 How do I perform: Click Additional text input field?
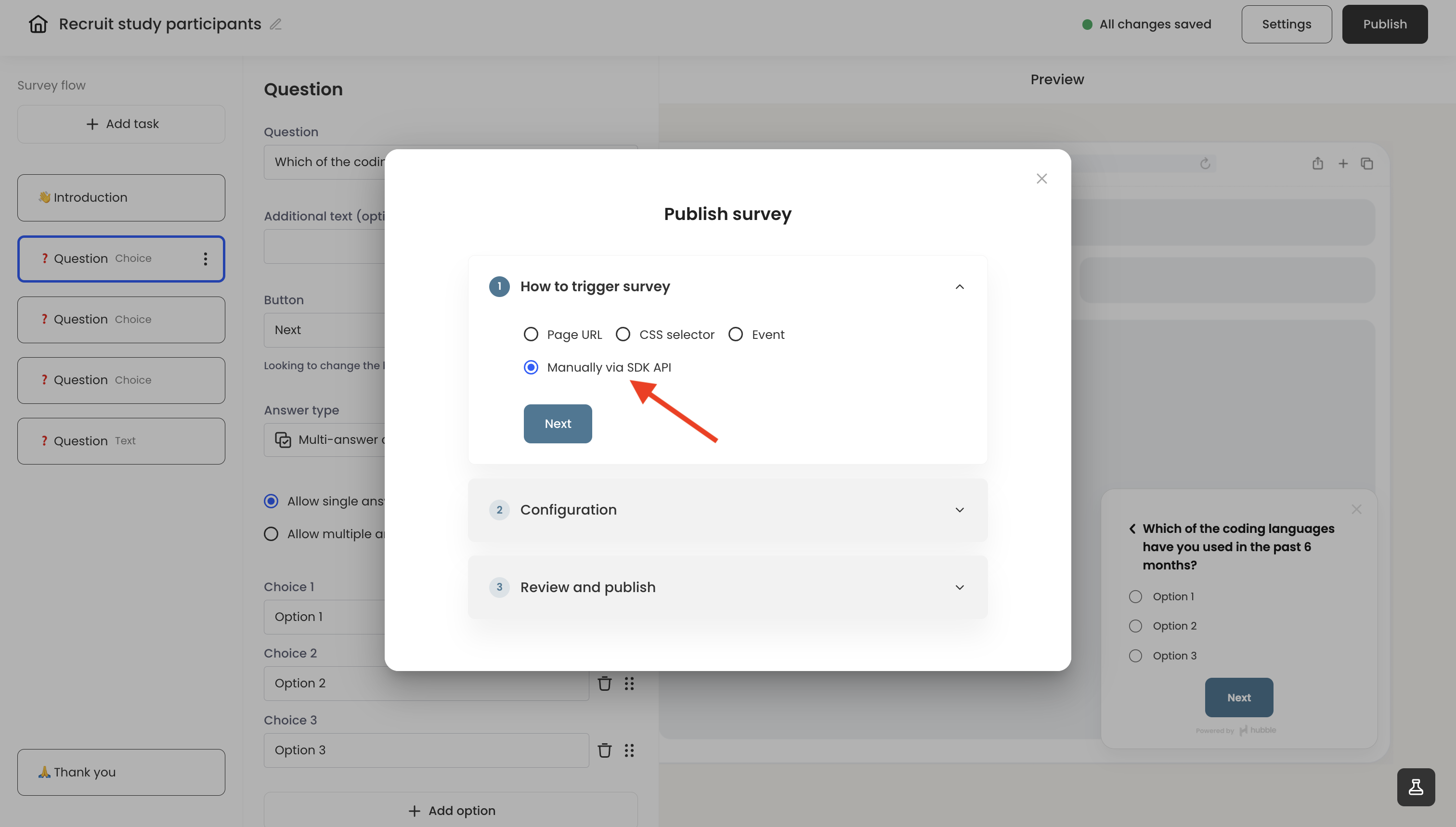(x=325, y=246)
